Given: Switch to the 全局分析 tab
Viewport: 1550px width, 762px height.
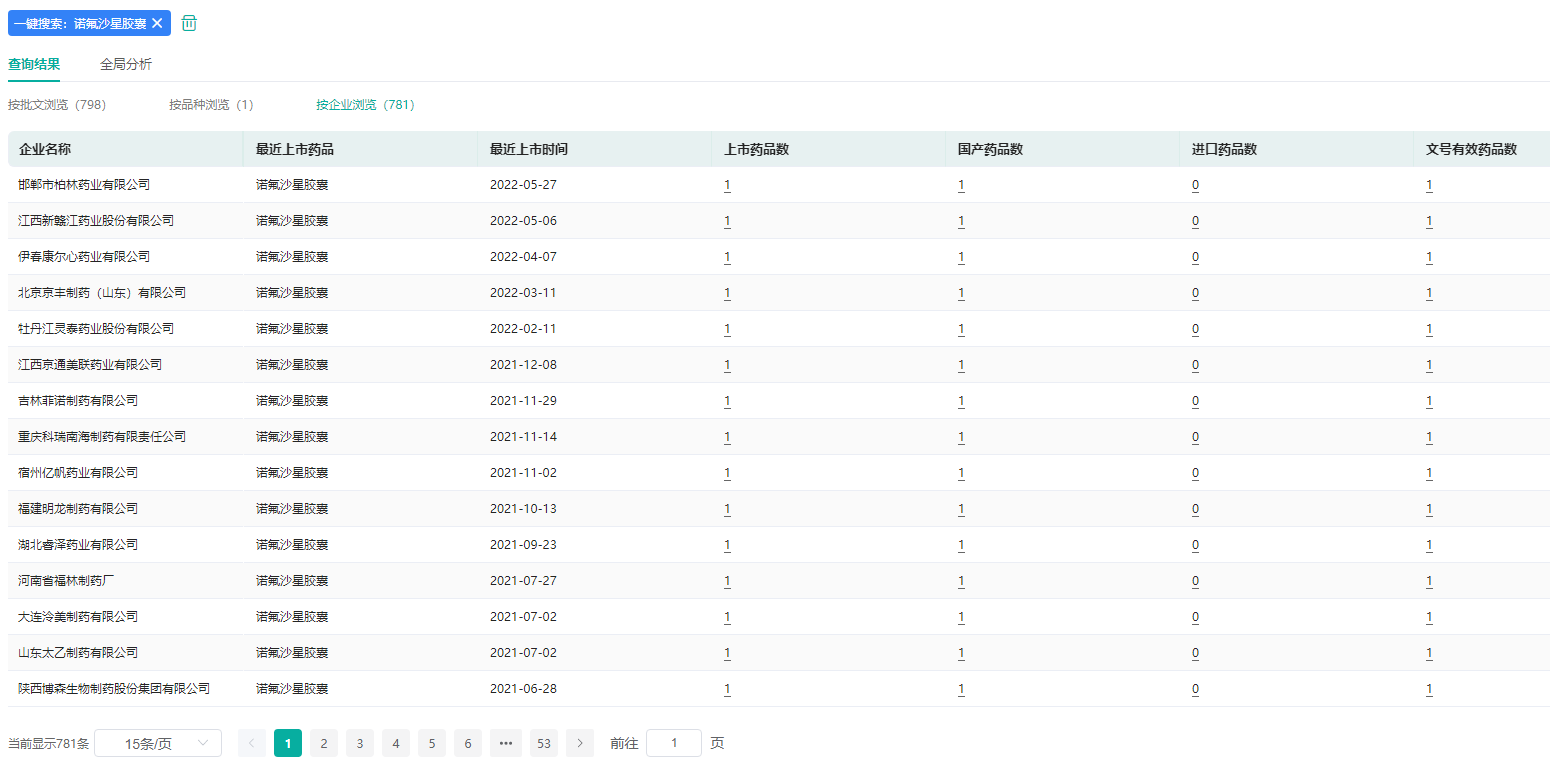Looking at the screenshot, I should coord(126,64).
